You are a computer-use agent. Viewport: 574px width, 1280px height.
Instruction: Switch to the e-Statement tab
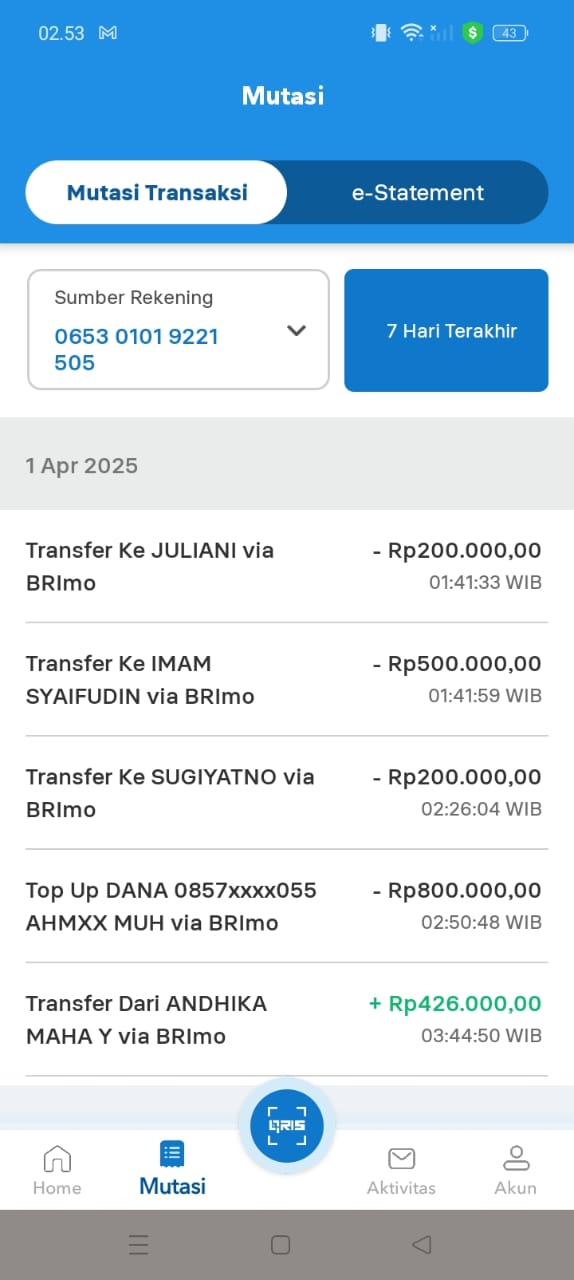pyautogui.click(x=418, y=193)
